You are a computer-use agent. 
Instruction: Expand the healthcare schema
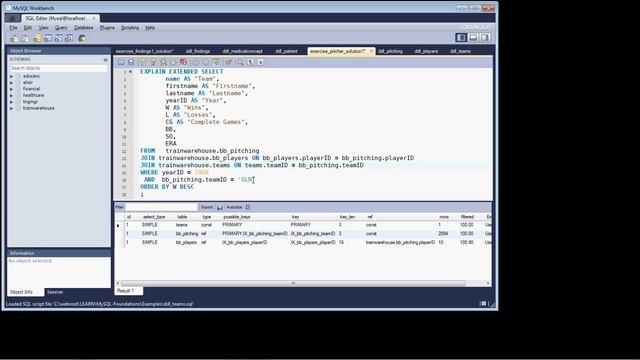point(11,96)
